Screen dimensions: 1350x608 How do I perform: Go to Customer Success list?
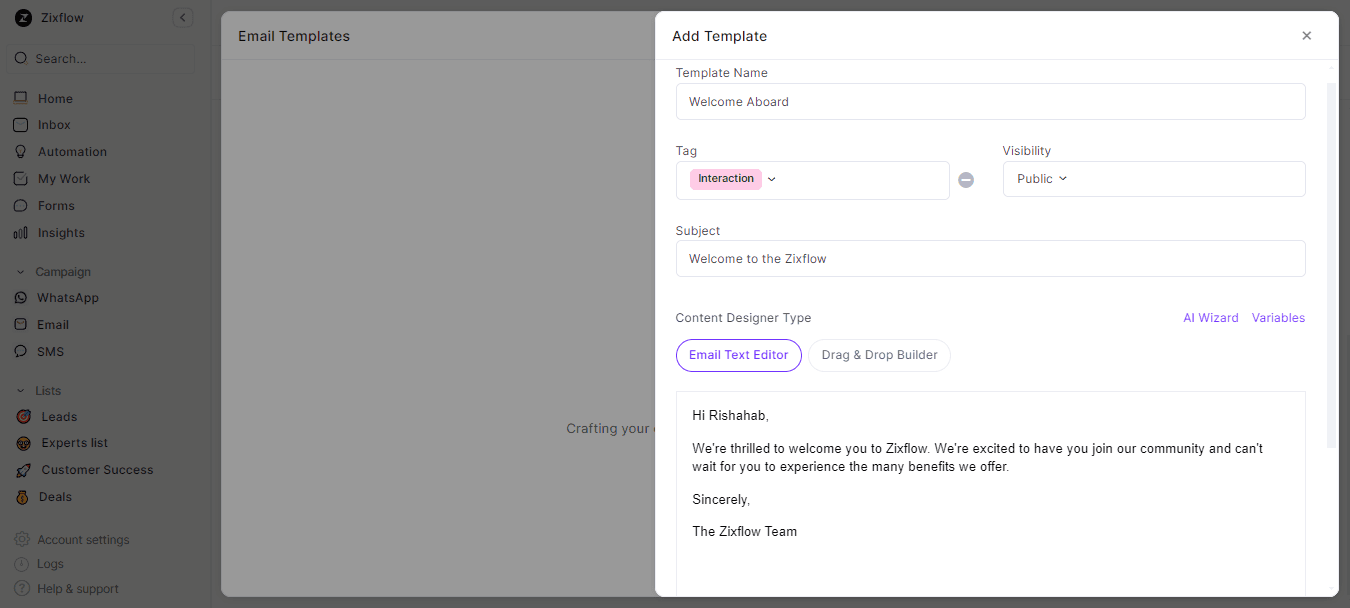[x=97, y=470]
